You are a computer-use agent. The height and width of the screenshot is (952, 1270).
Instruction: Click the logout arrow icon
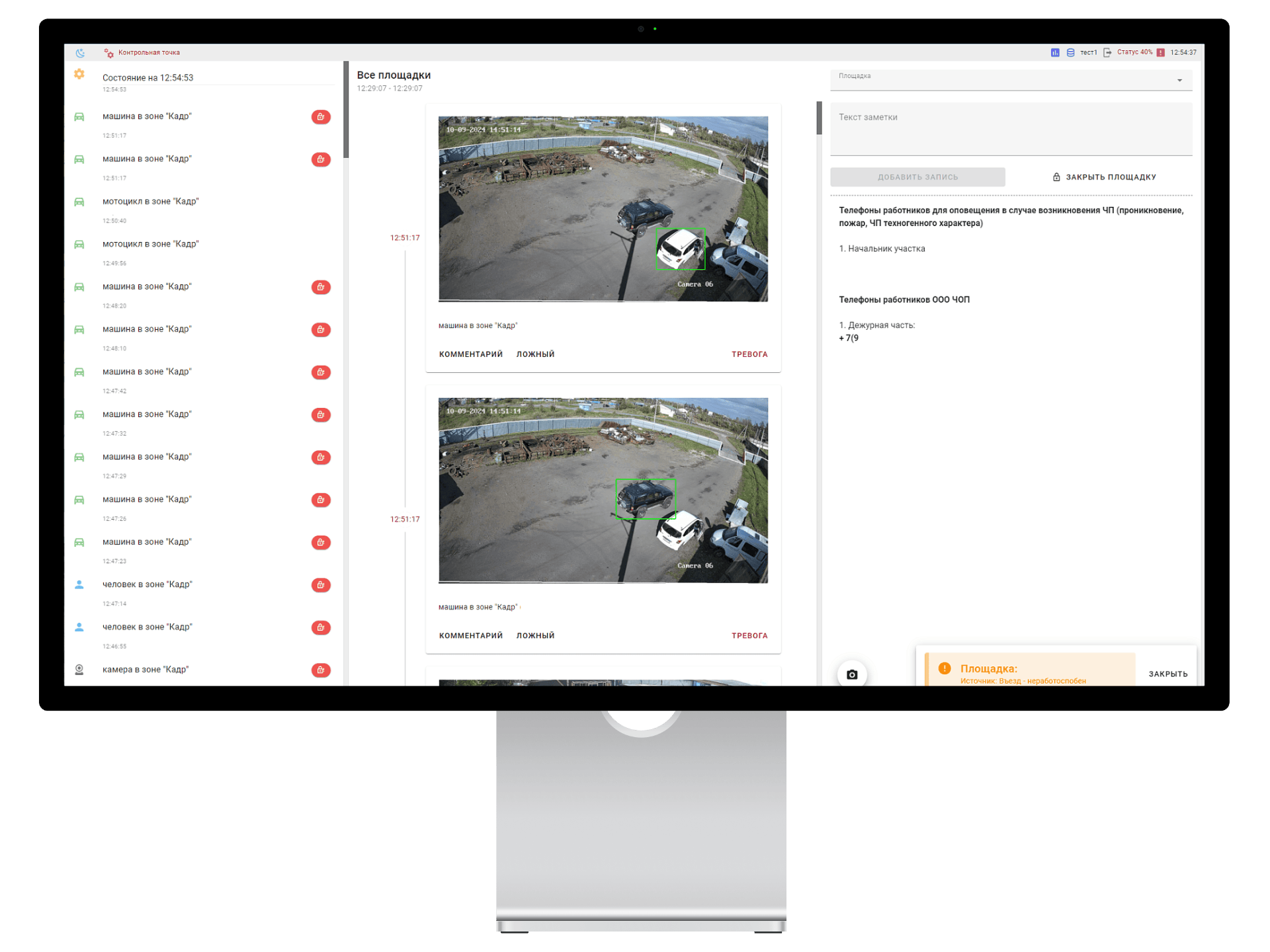pos(1107,53)
